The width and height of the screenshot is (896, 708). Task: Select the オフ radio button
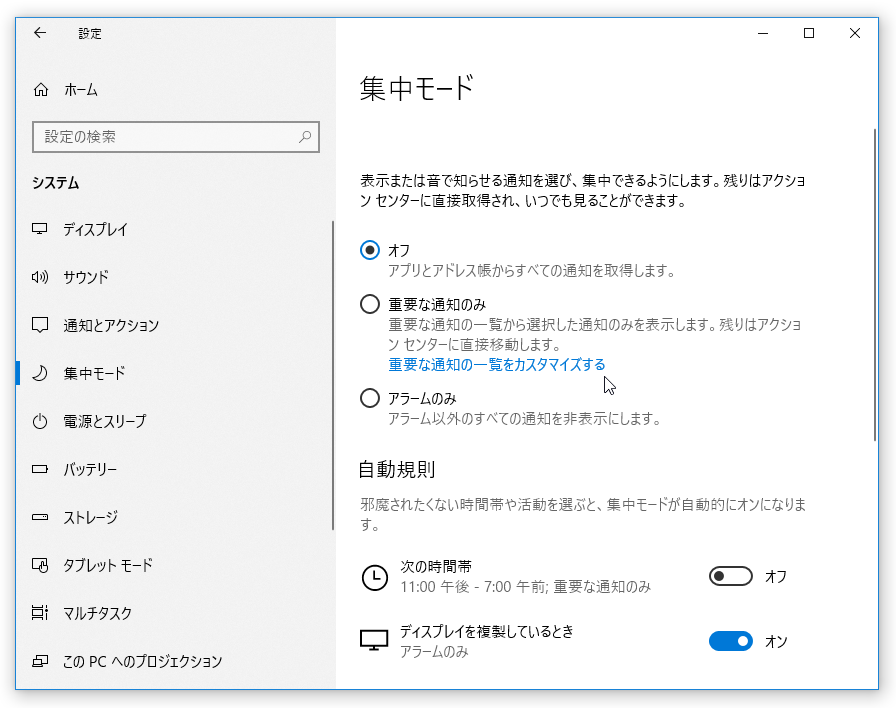click(x=370, y=250)
